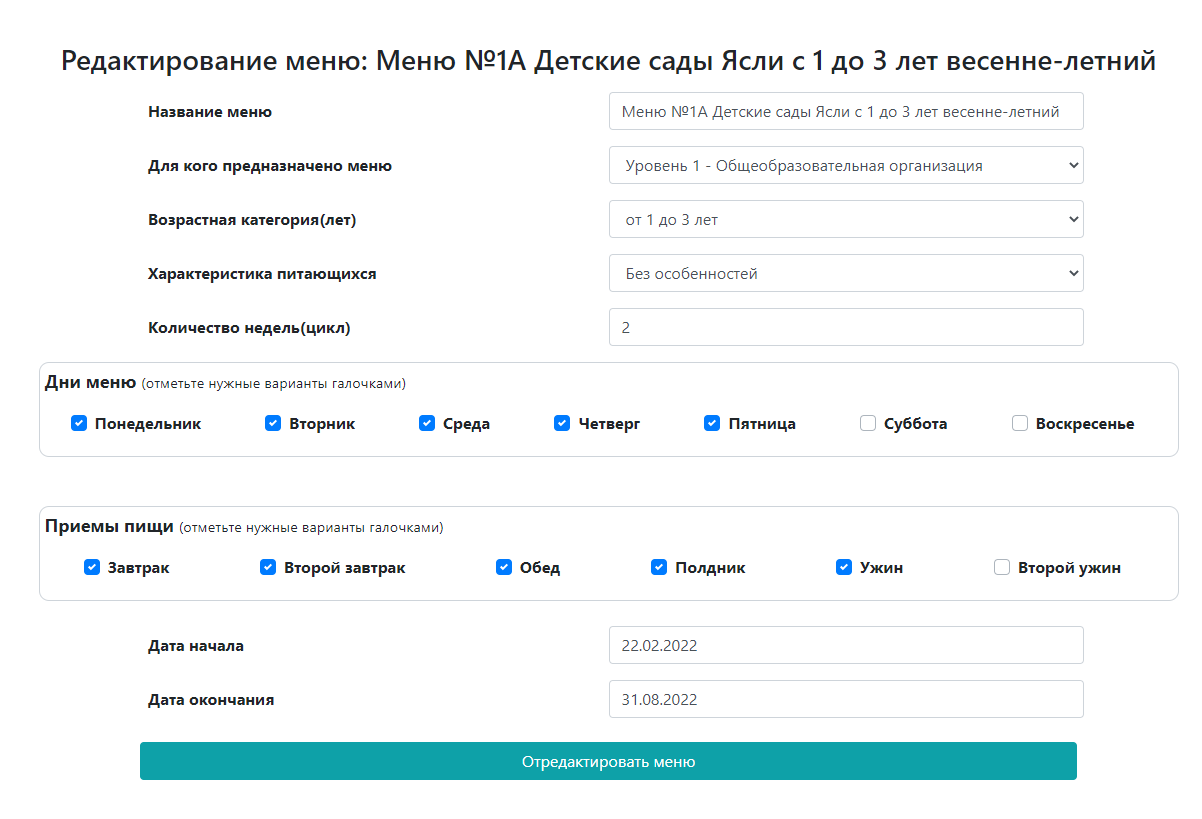
Task: Disable the Пятница checkbox
Action: tap(712, 423)
